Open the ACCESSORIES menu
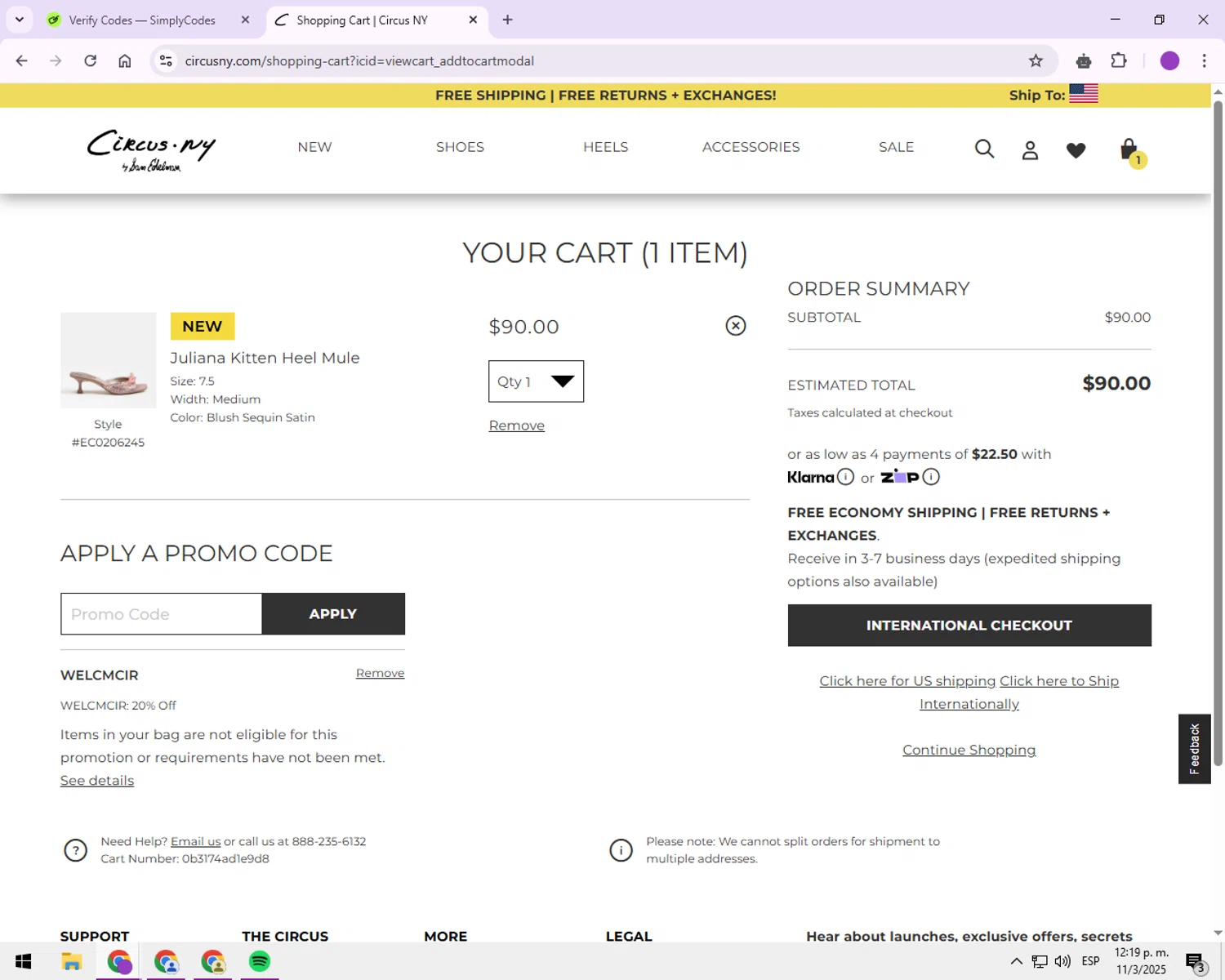1225x980 pixels. click(751, 147)
